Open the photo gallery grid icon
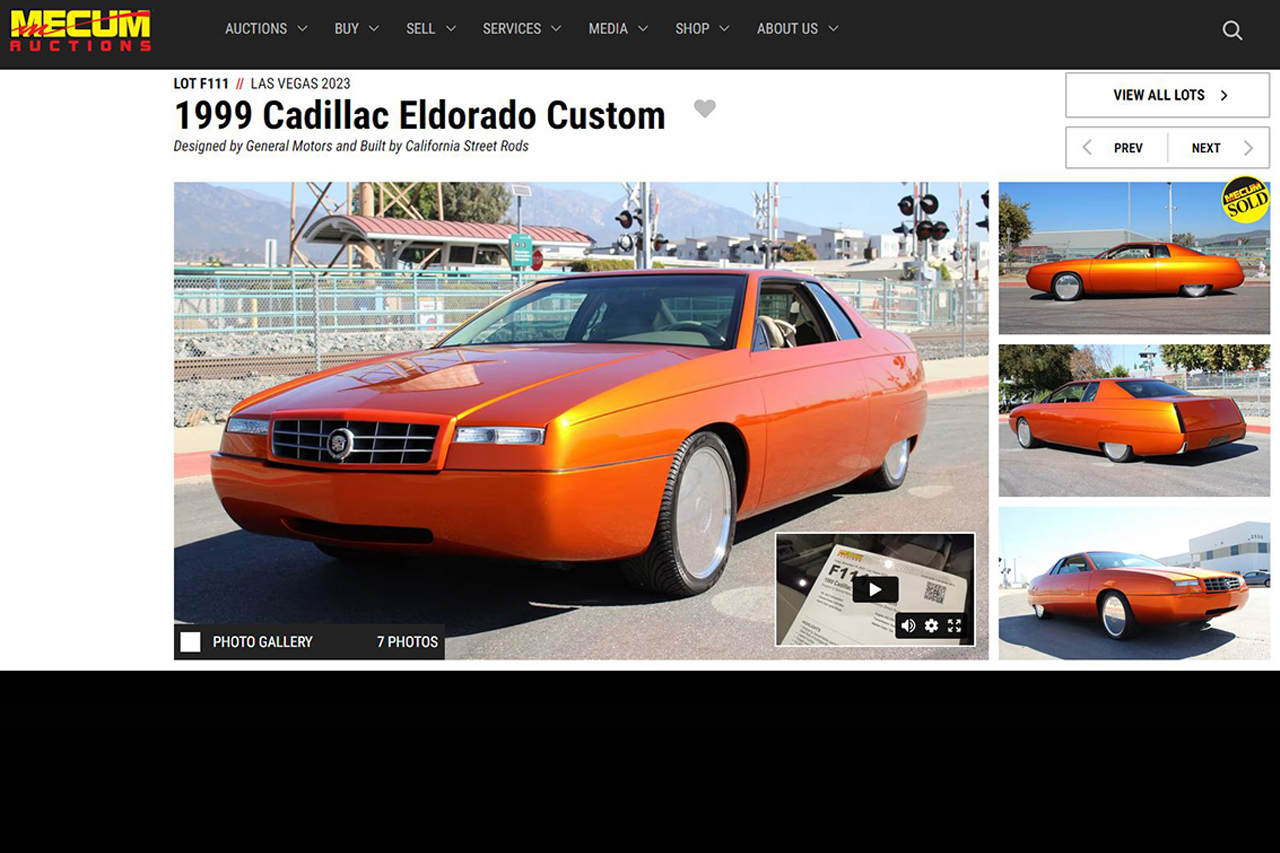This screenshot has height=853, width=1280. tap(190, 642)
